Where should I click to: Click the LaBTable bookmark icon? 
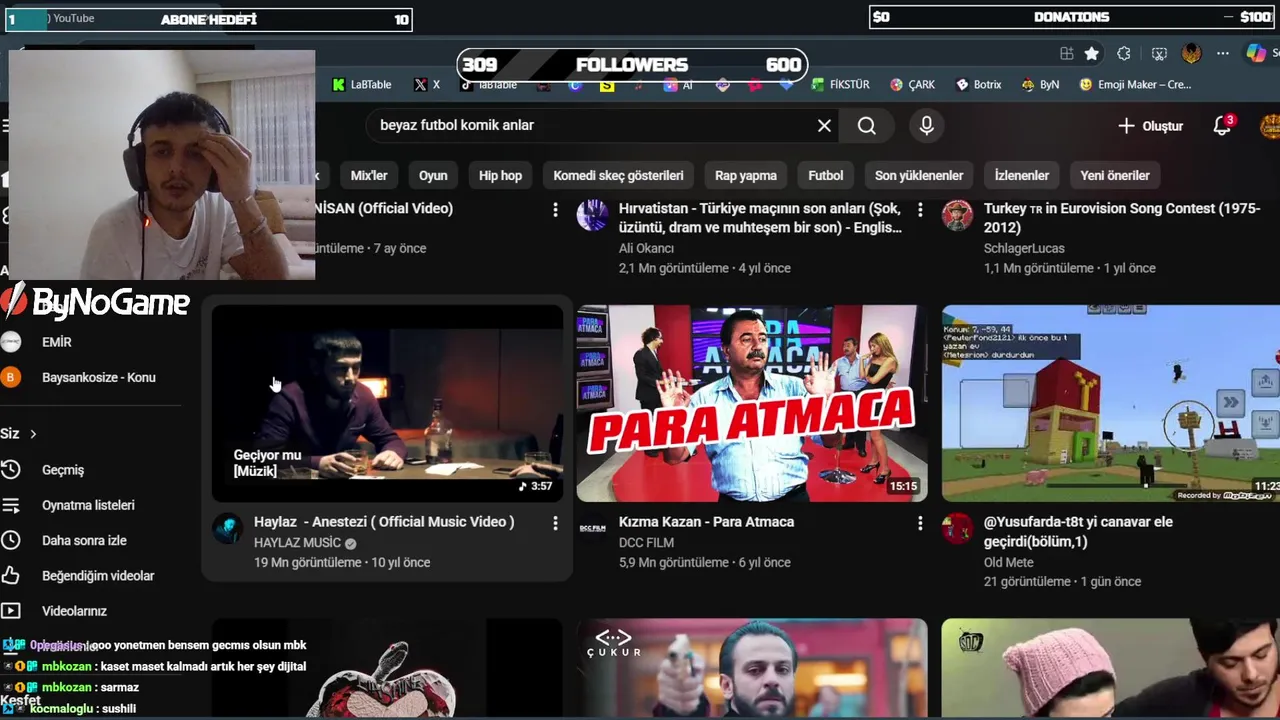(339, 85)
